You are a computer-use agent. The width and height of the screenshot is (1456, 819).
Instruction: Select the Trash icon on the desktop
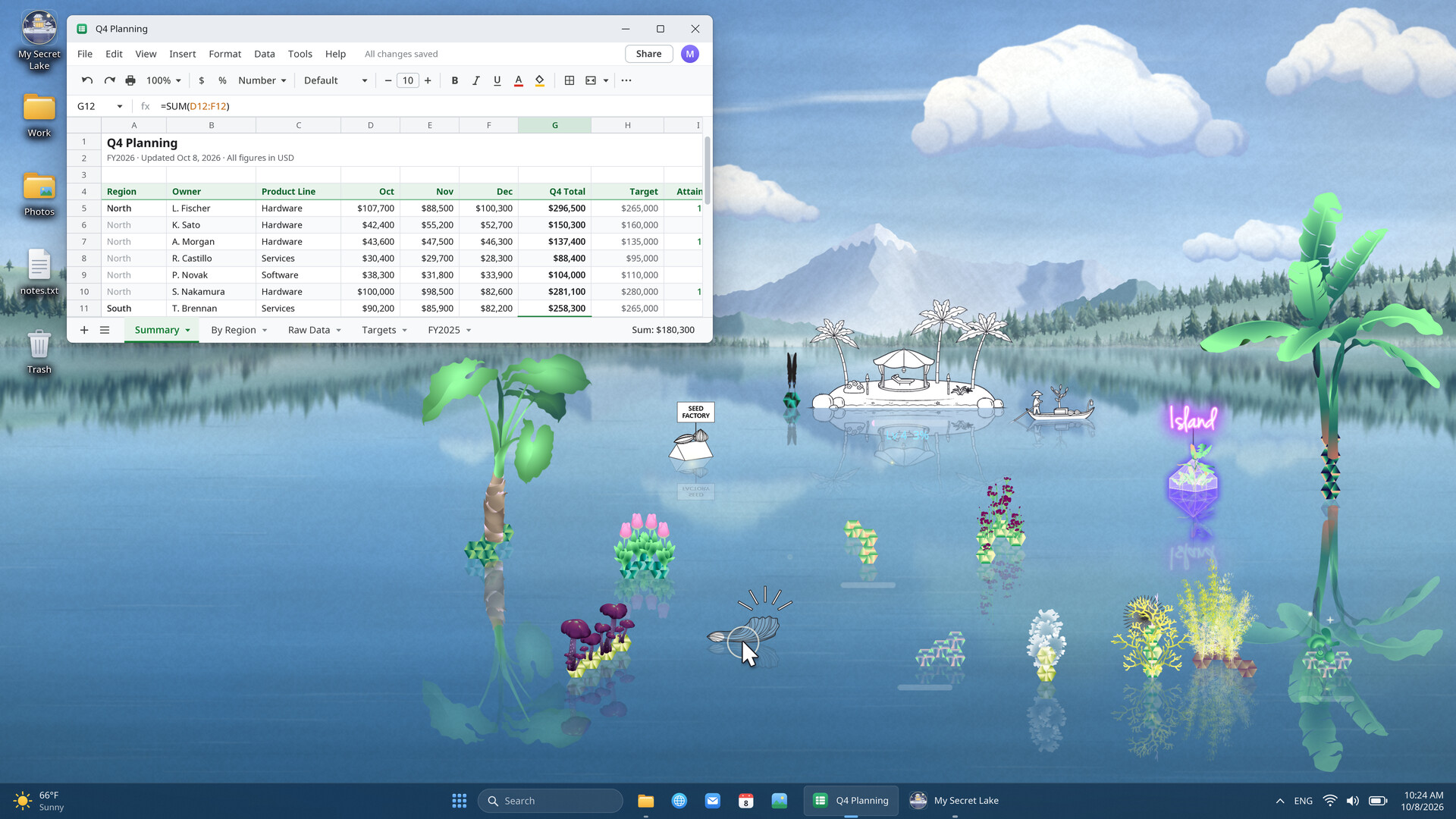click(x=39, y=352)
